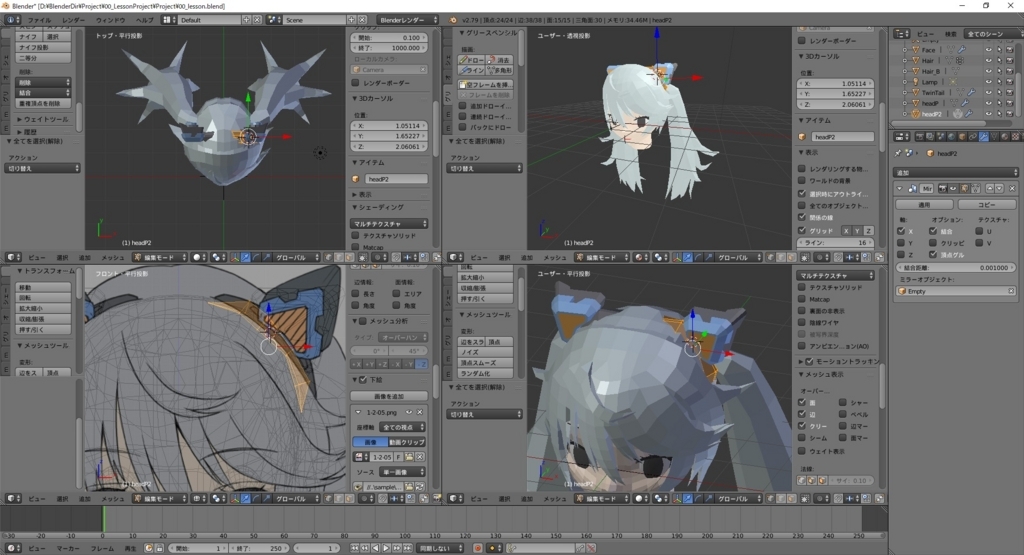Toggle the 下絵 background images checkbox

[363, 379]
